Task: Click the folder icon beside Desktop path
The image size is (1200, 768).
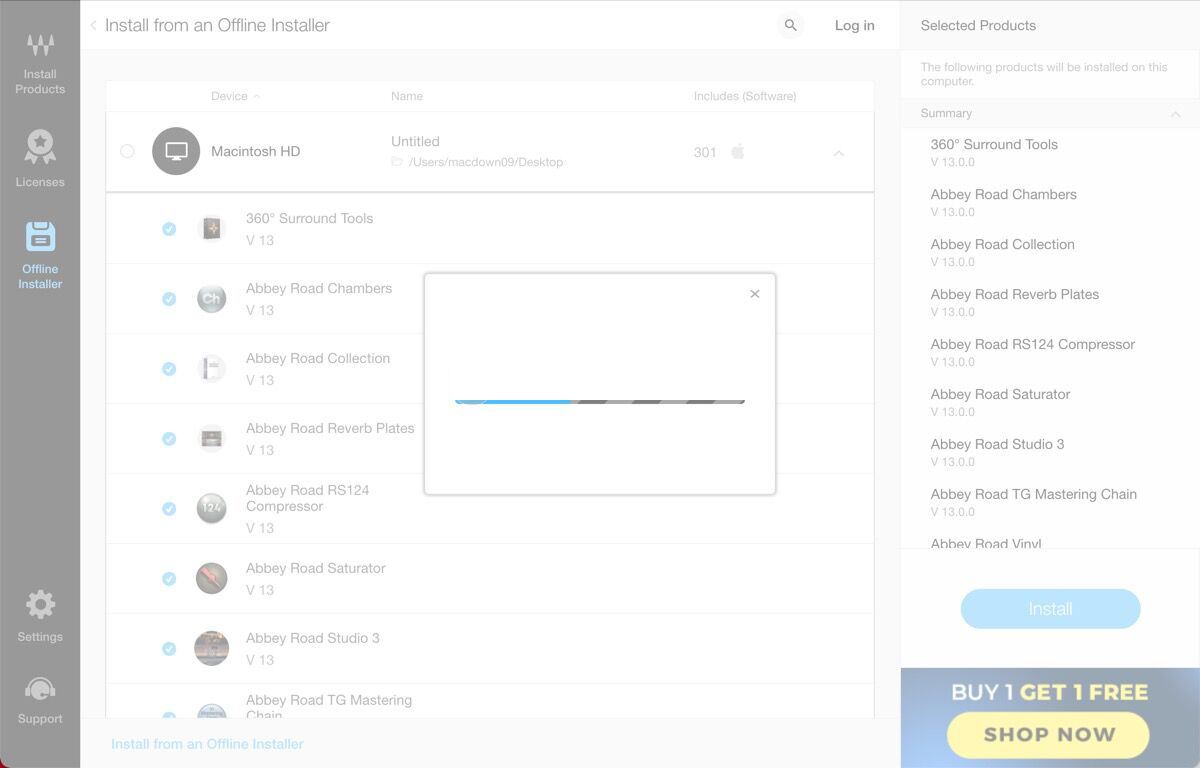Action: [x=397, y=161]
